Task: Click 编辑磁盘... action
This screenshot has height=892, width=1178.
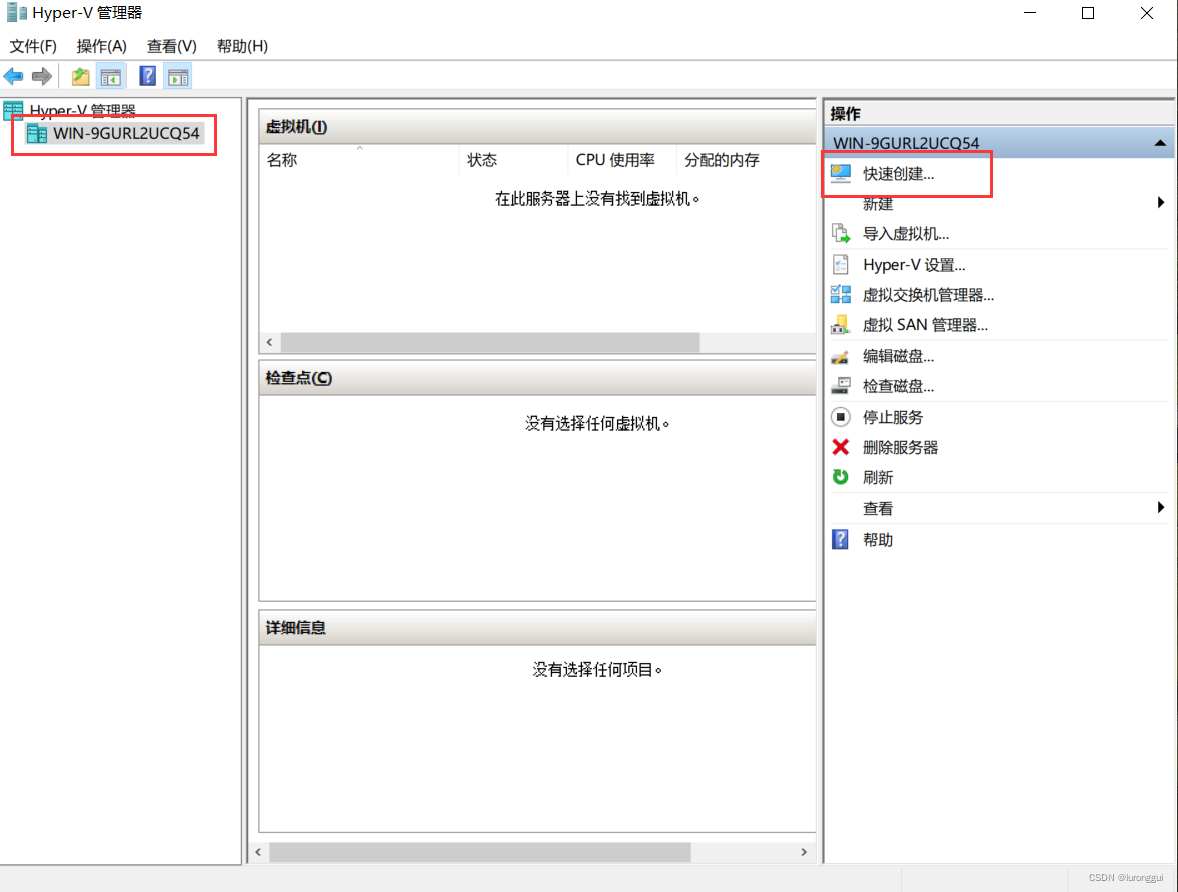Action: tap(899, 356)
